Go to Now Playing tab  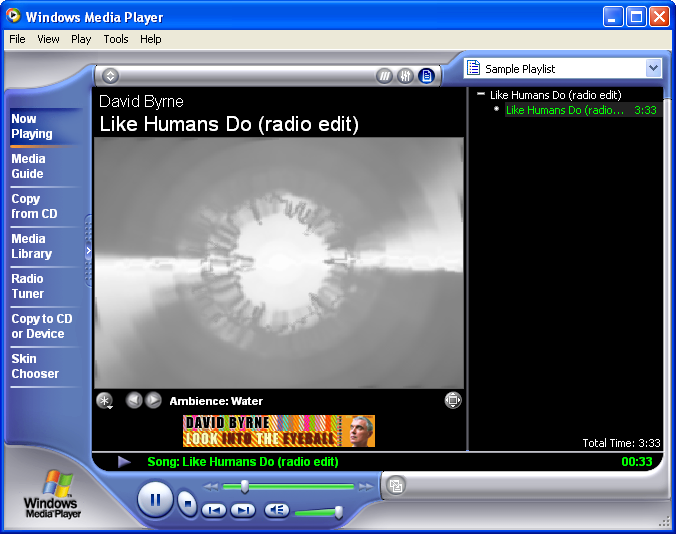[45, 126]
